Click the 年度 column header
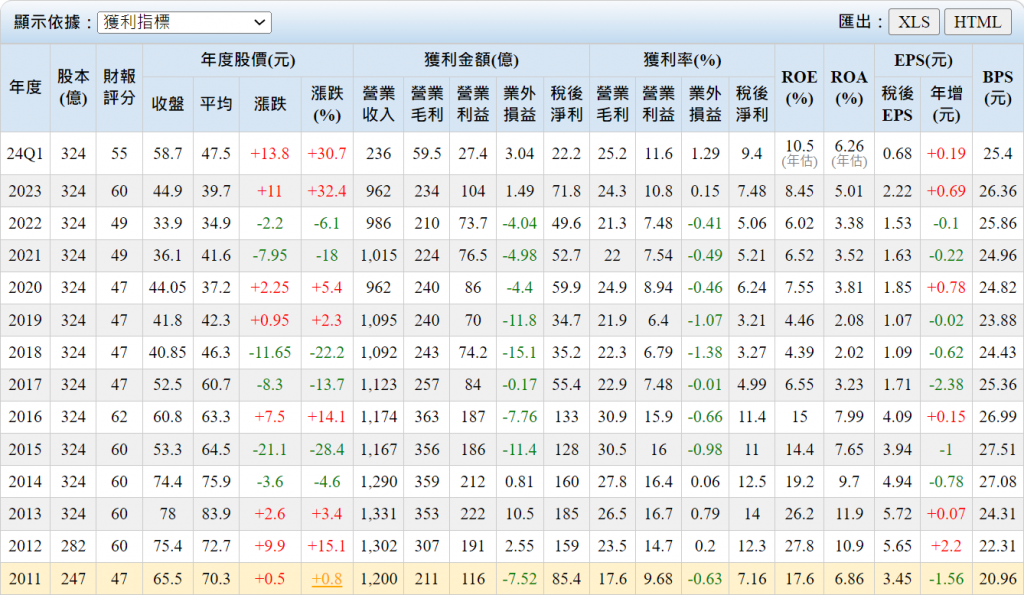Screen dimensions: 1024x595 pos(25,87)
